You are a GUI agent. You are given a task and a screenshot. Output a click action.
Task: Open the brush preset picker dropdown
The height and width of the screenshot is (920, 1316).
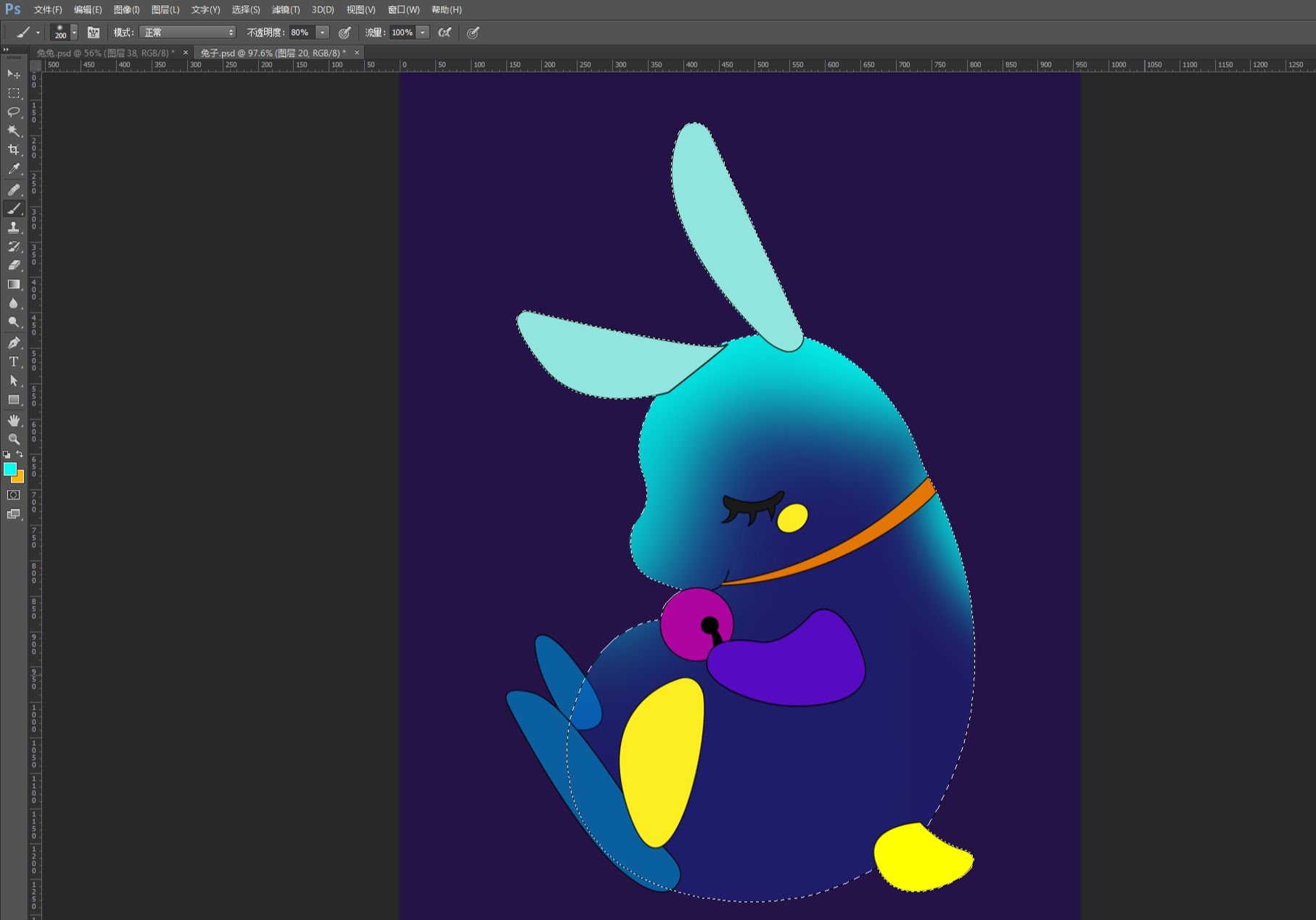(x=74, y=33)
